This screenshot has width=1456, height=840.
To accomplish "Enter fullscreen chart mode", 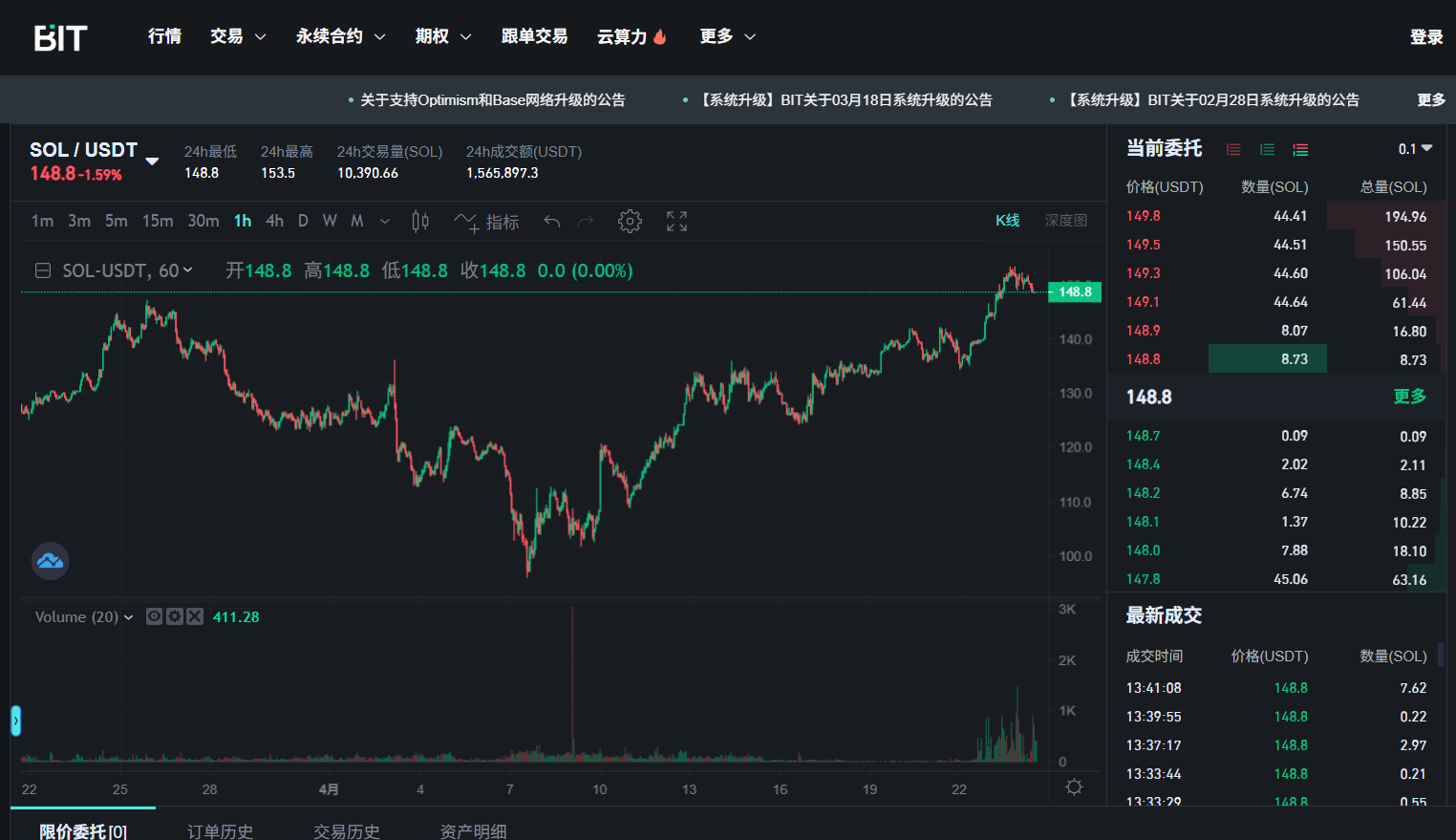I will tap(676, 222).
